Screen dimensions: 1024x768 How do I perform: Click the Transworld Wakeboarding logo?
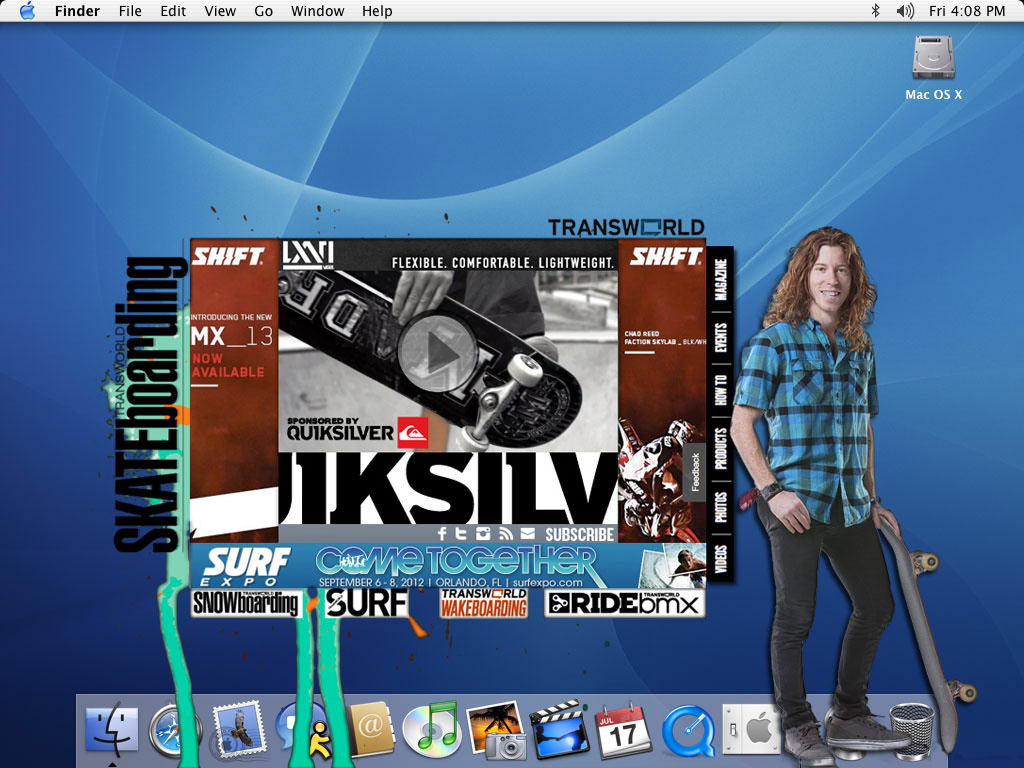pyautogui.click(x=484, y=603)
